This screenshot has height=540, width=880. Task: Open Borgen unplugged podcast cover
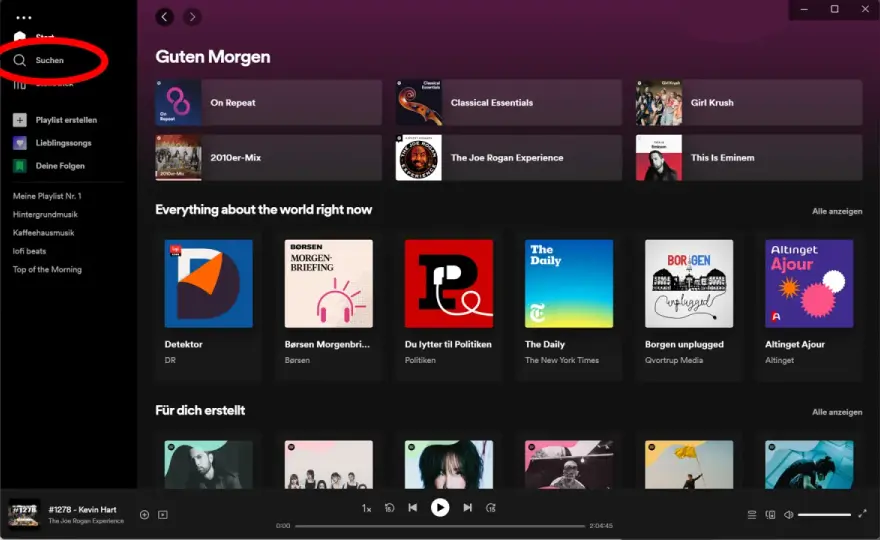coord(689,283)
